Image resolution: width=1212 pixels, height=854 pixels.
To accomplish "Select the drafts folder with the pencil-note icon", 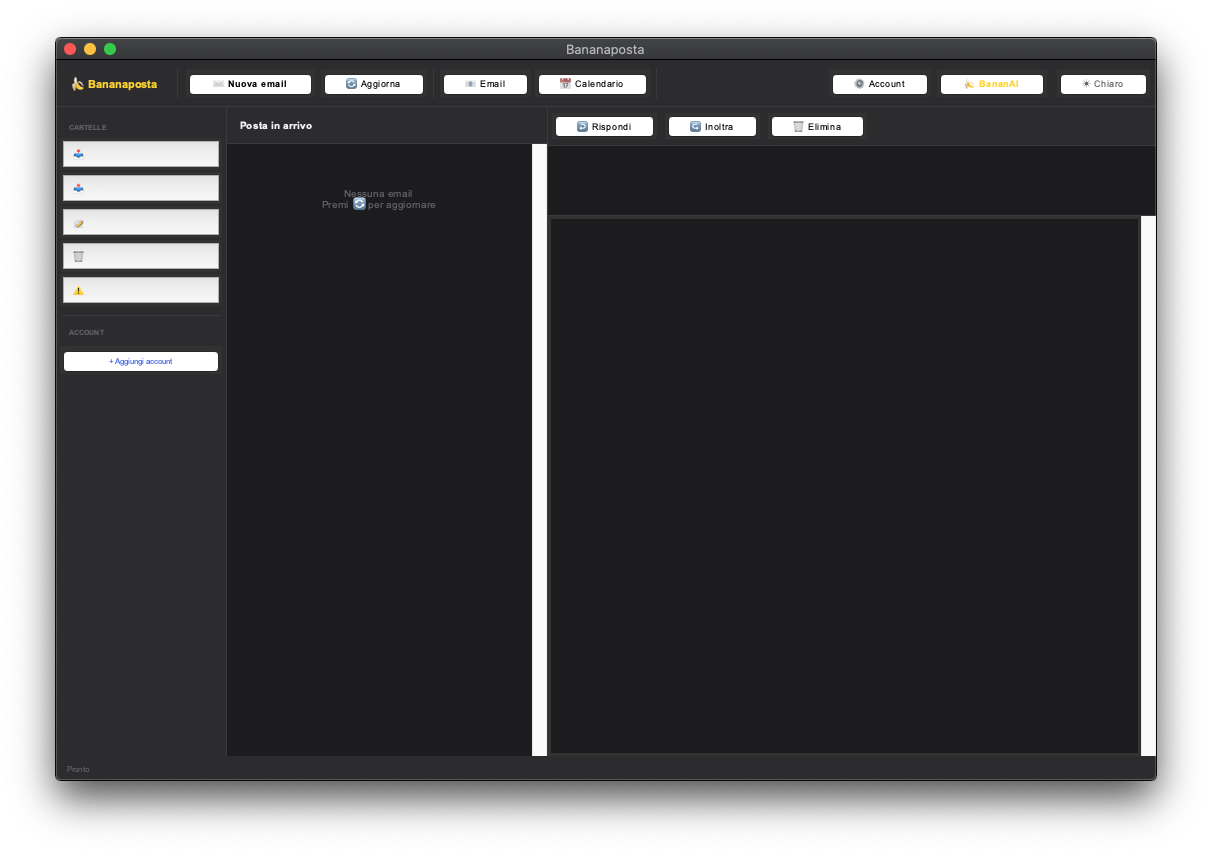I will click(141, 222).
